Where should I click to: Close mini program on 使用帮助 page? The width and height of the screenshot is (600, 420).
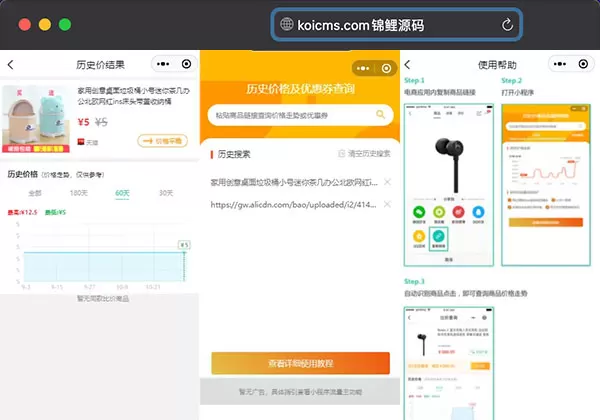pyautogui.click(x=583, y=64)
